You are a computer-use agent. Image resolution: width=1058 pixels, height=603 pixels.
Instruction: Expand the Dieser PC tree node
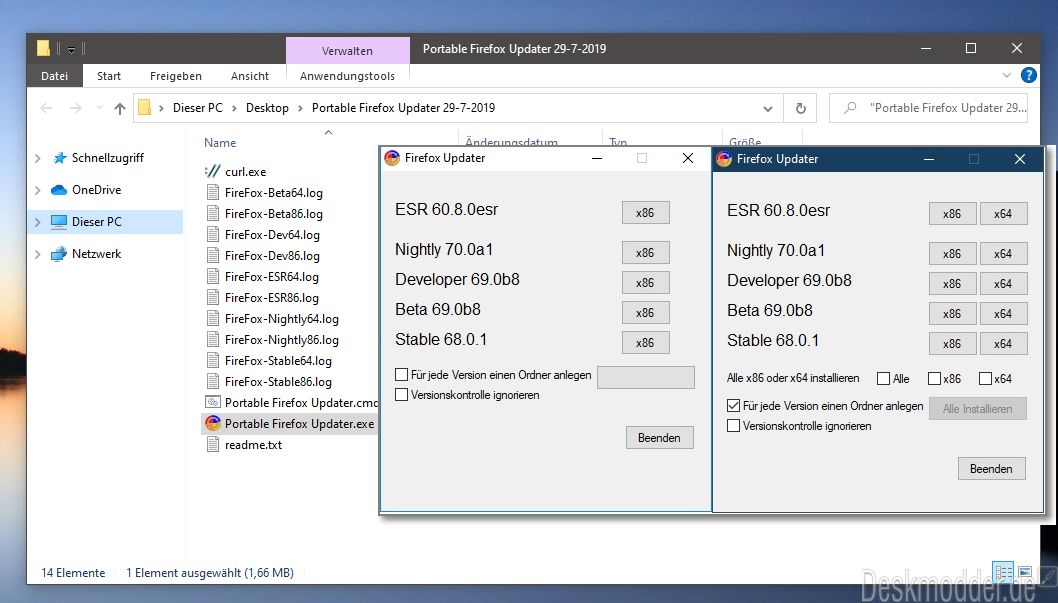coord(38,221)
